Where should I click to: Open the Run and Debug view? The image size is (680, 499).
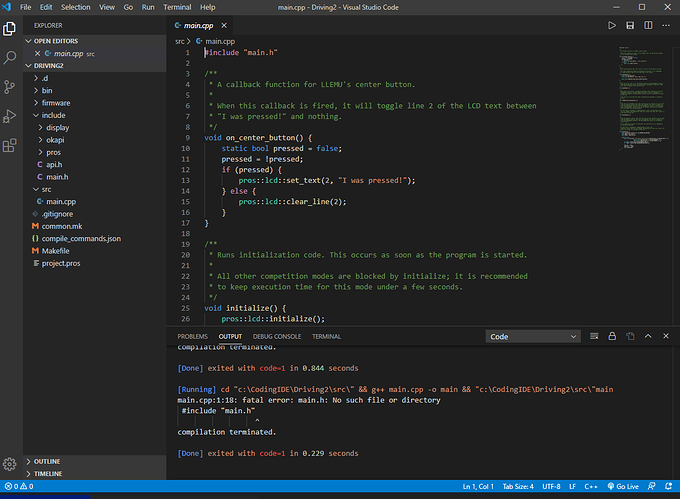point(10,116)
